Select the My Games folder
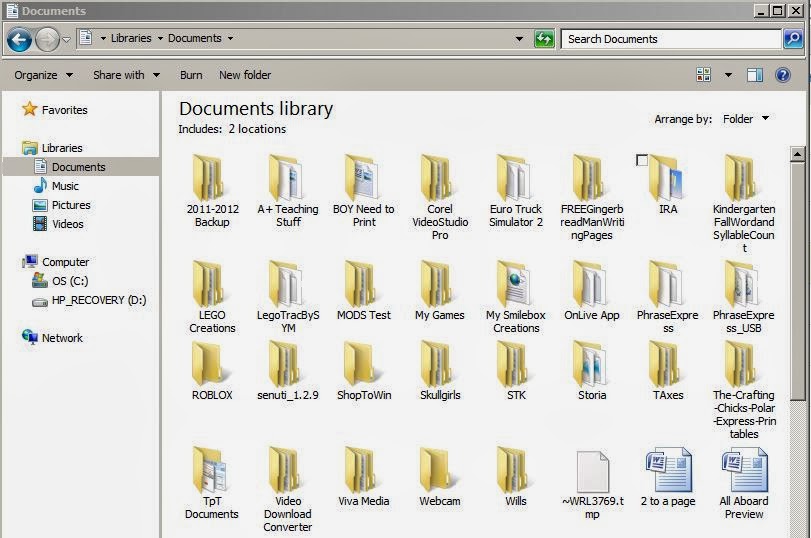The width and height of the screenshot is (811, 538). pyautogui.click(x=440, y=291)
